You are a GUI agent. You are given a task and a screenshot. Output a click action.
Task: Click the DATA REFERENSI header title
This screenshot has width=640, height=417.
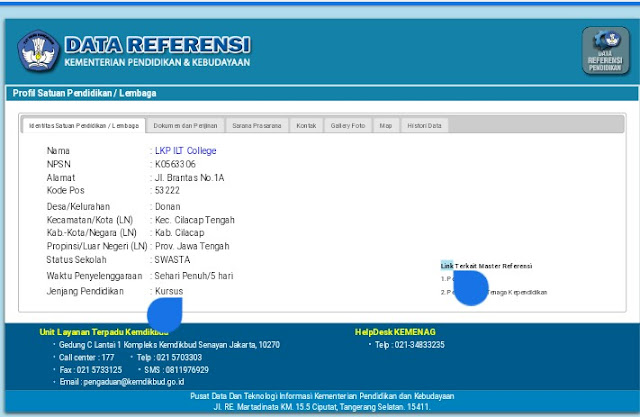coord(158,45)
